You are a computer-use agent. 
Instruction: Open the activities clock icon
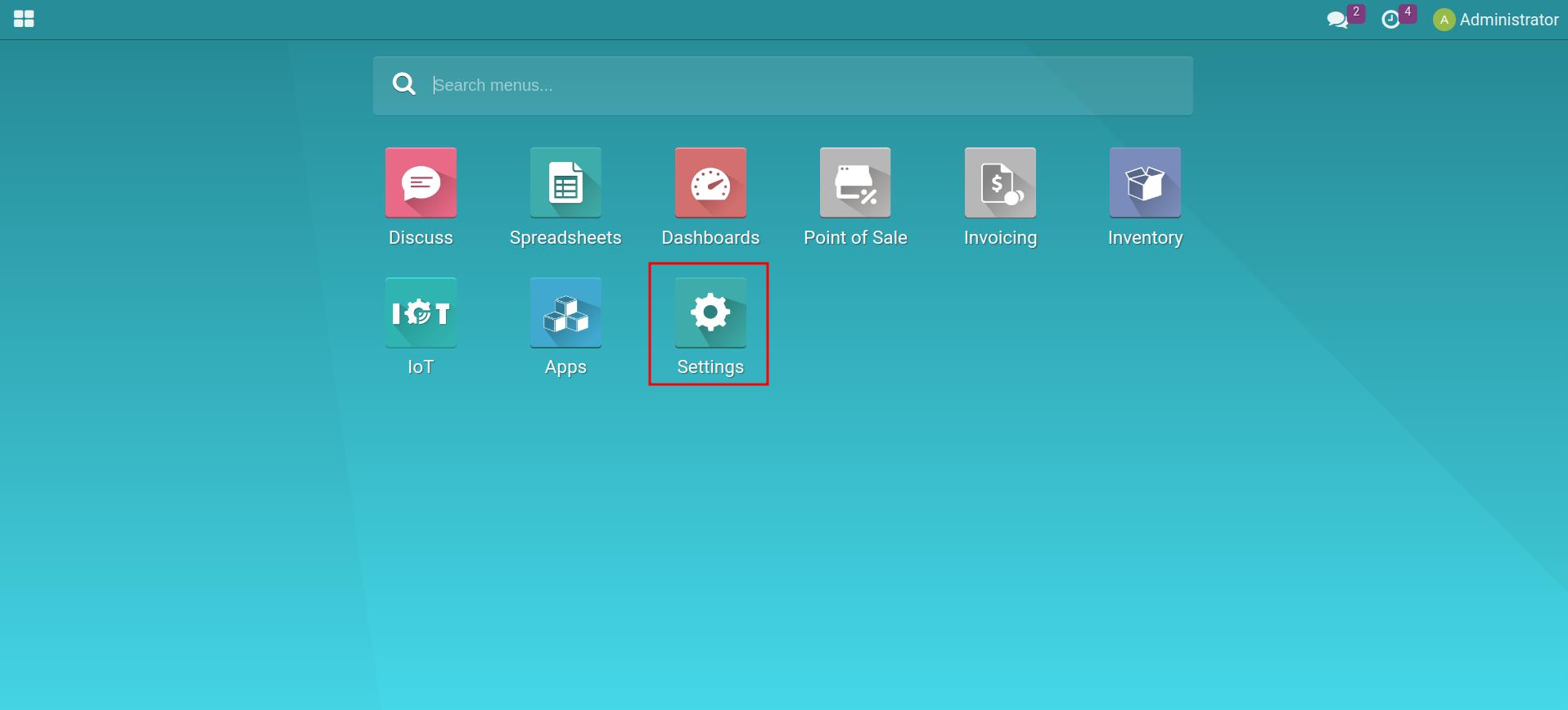coord(1390,20)
